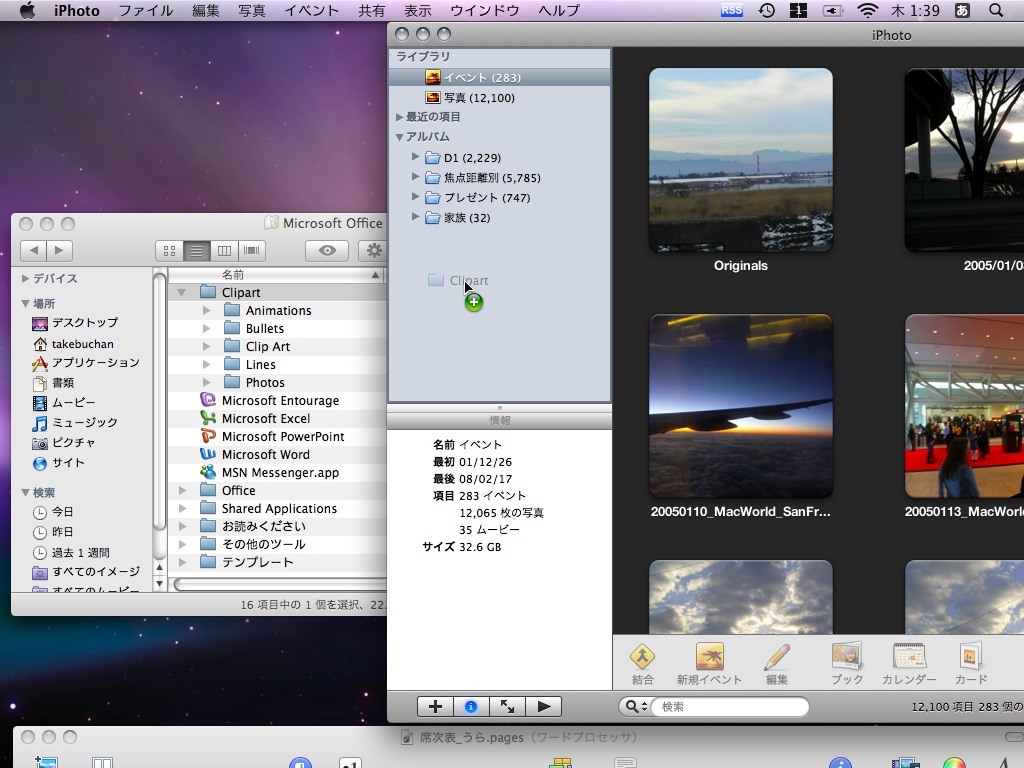This screenshot has height=768, width=1024.
Task: Click the Wi-Fi status icon
Action: coord(867,10)
